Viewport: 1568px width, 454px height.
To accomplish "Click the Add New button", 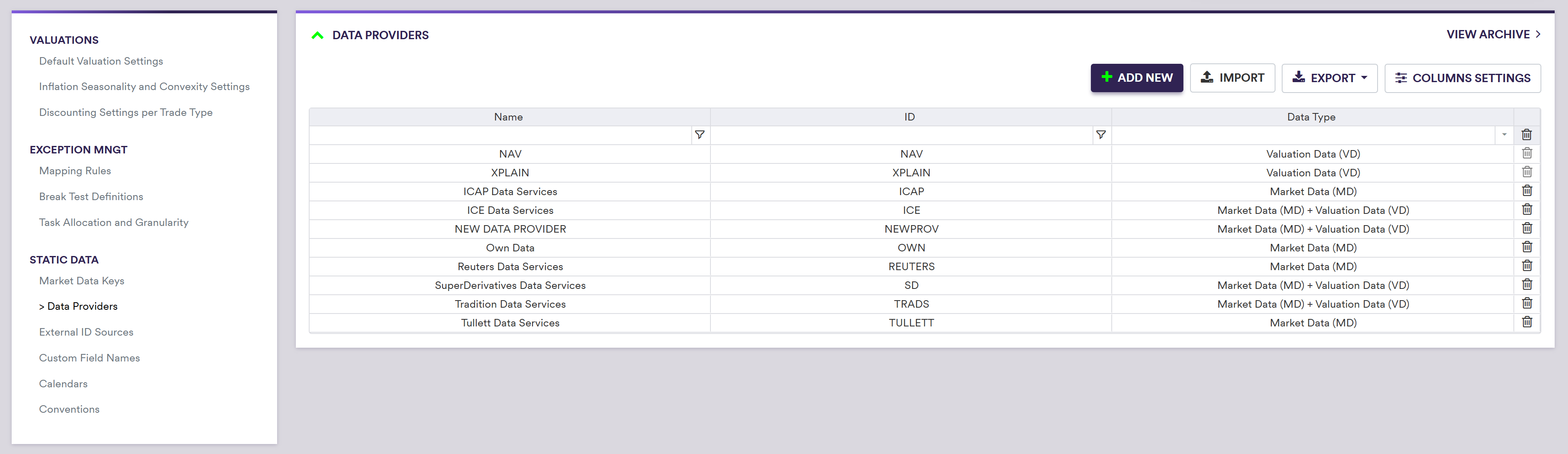I will [x=1136, y=78].
